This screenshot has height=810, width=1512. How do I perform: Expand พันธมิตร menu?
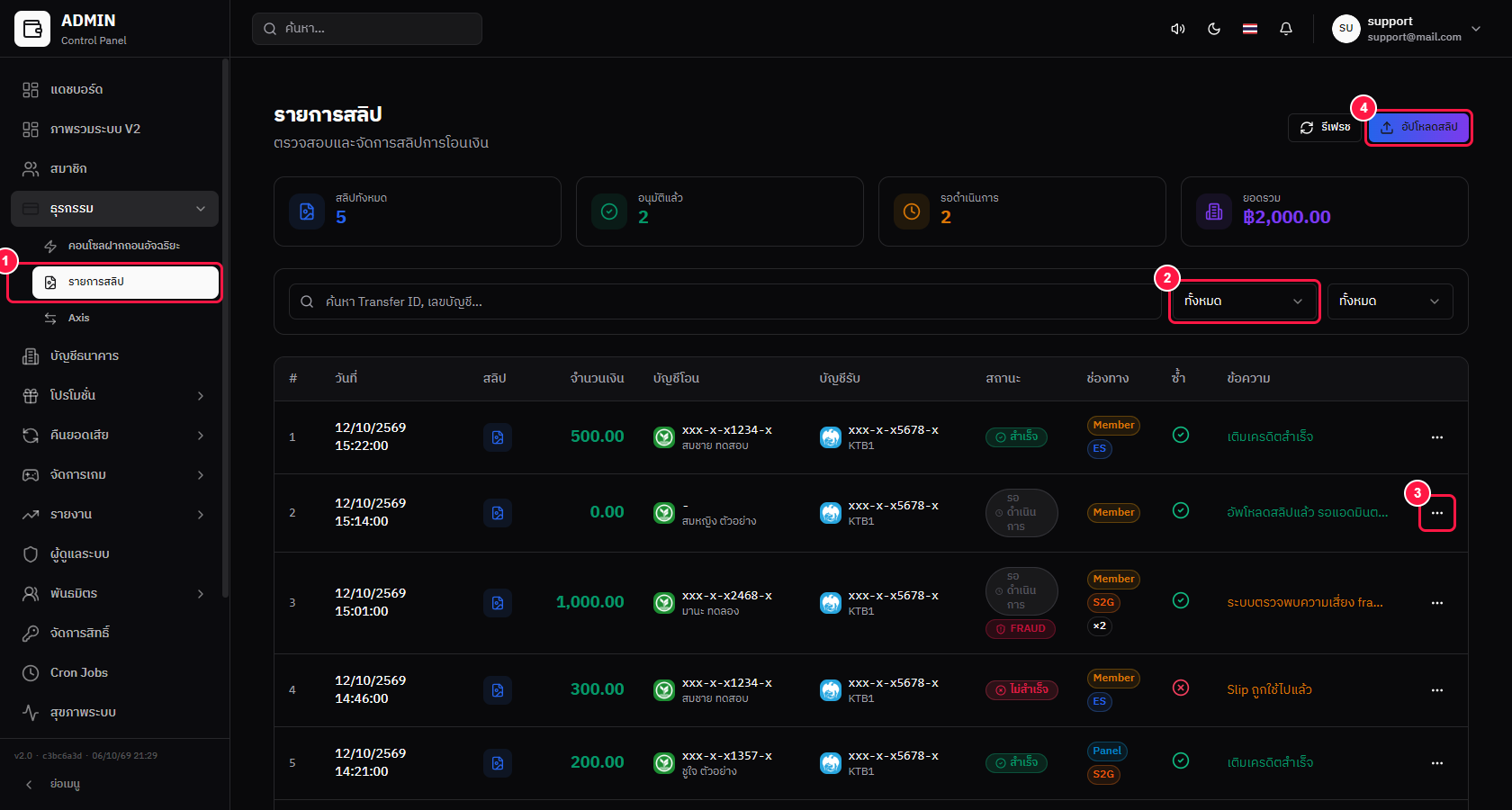coord(115,594)
